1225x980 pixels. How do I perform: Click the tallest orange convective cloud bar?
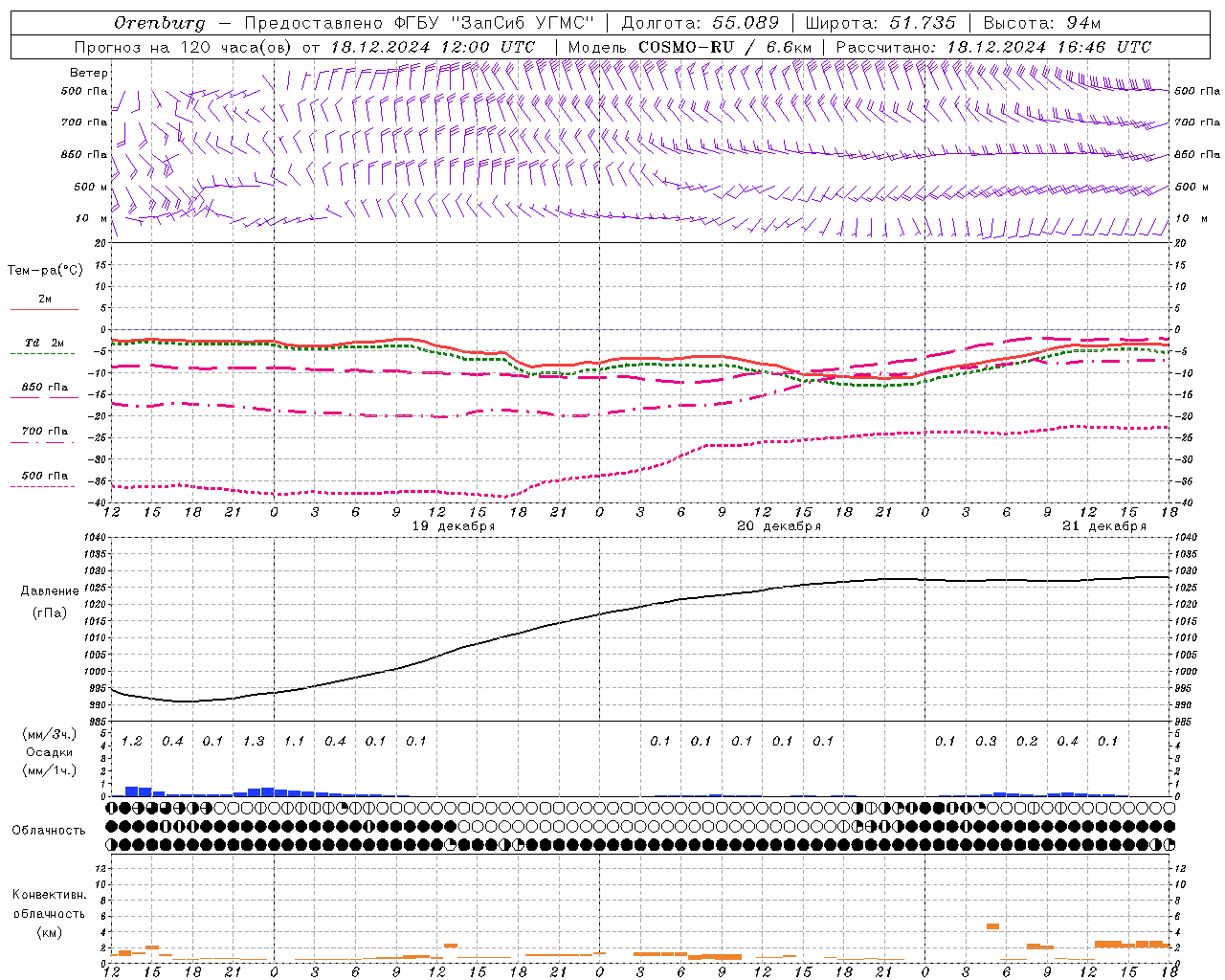coord(992,926)
